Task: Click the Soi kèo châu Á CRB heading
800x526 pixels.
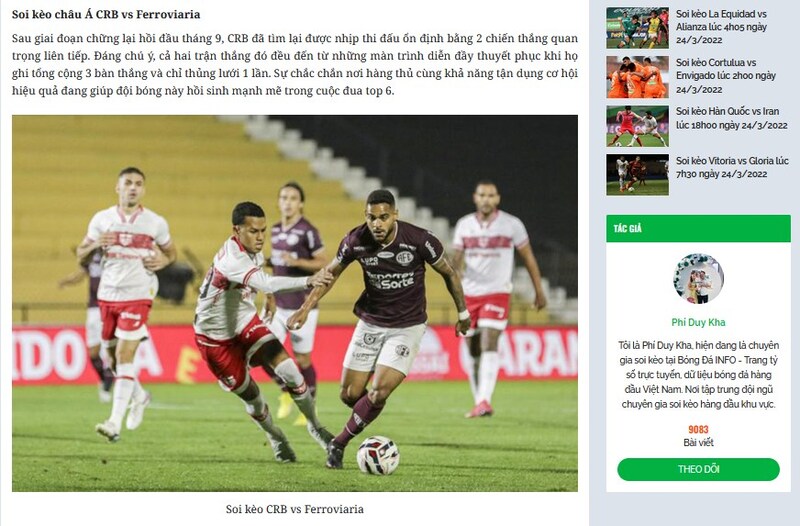Action: pyautogui.click(x=106, y=14)
